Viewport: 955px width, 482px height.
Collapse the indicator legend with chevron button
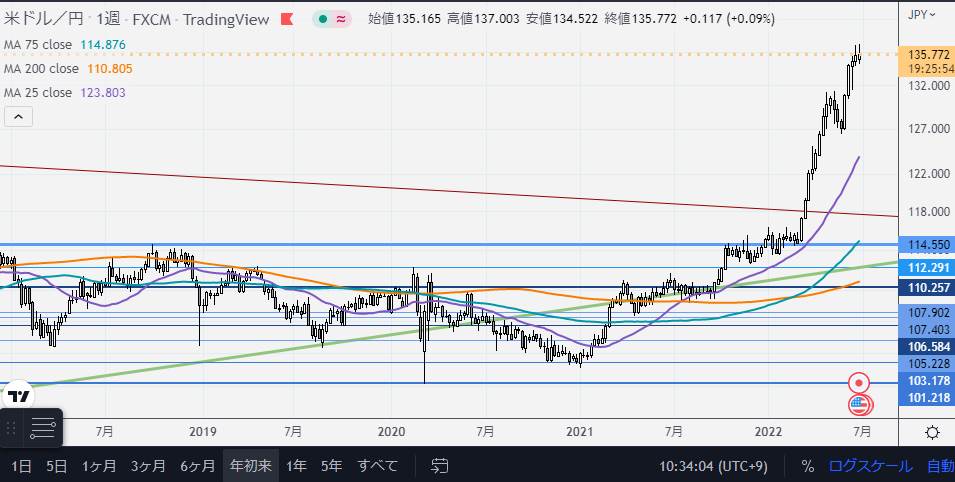pyautogui.click(x=18, y=117)
